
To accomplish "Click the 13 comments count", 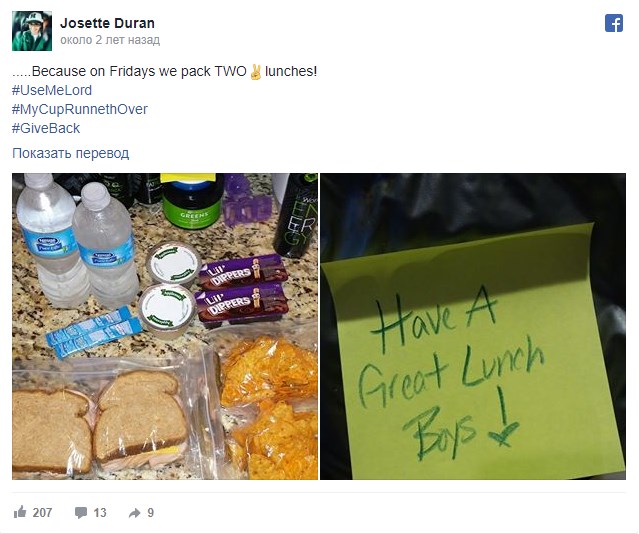I will point(100,512).
